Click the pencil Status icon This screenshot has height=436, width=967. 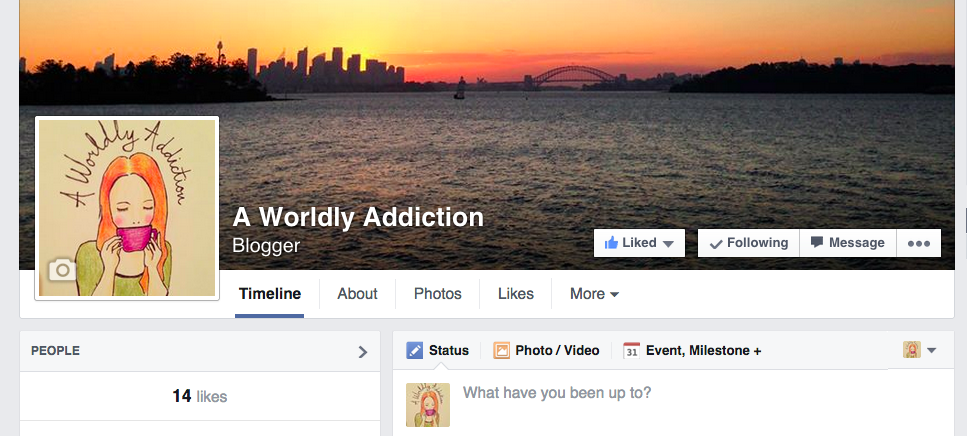click(x=414, y=351)
